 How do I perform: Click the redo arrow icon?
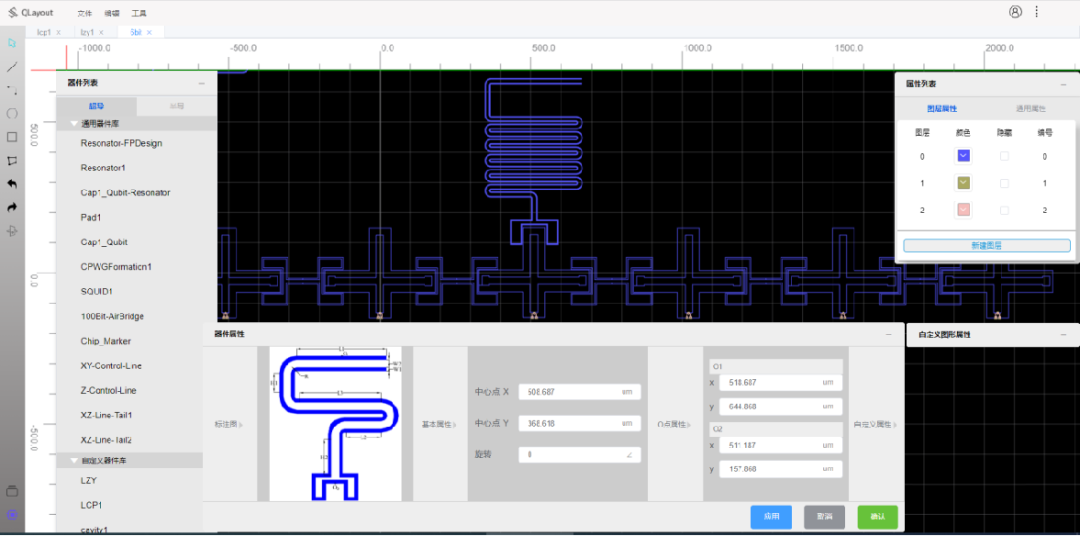click(12, 207)
